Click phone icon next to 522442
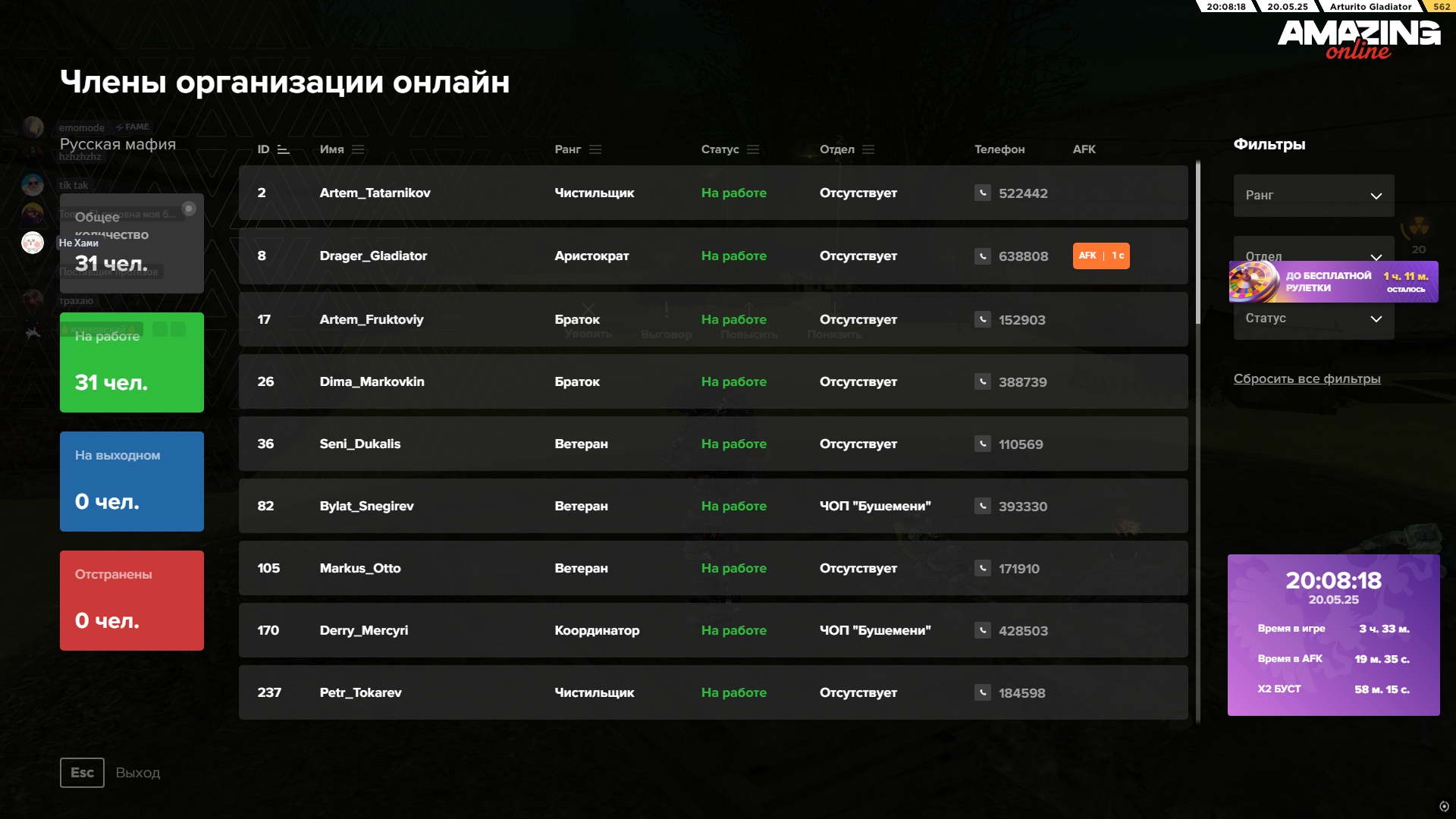 982,193
